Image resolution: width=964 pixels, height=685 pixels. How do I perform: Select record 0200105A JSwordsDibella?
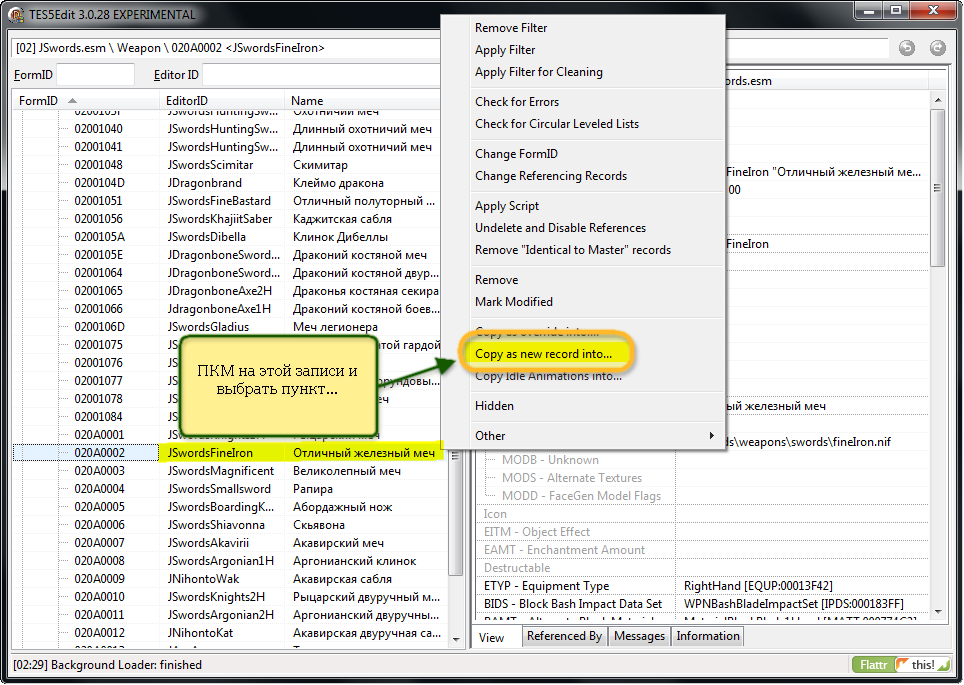tap(227, 237)
